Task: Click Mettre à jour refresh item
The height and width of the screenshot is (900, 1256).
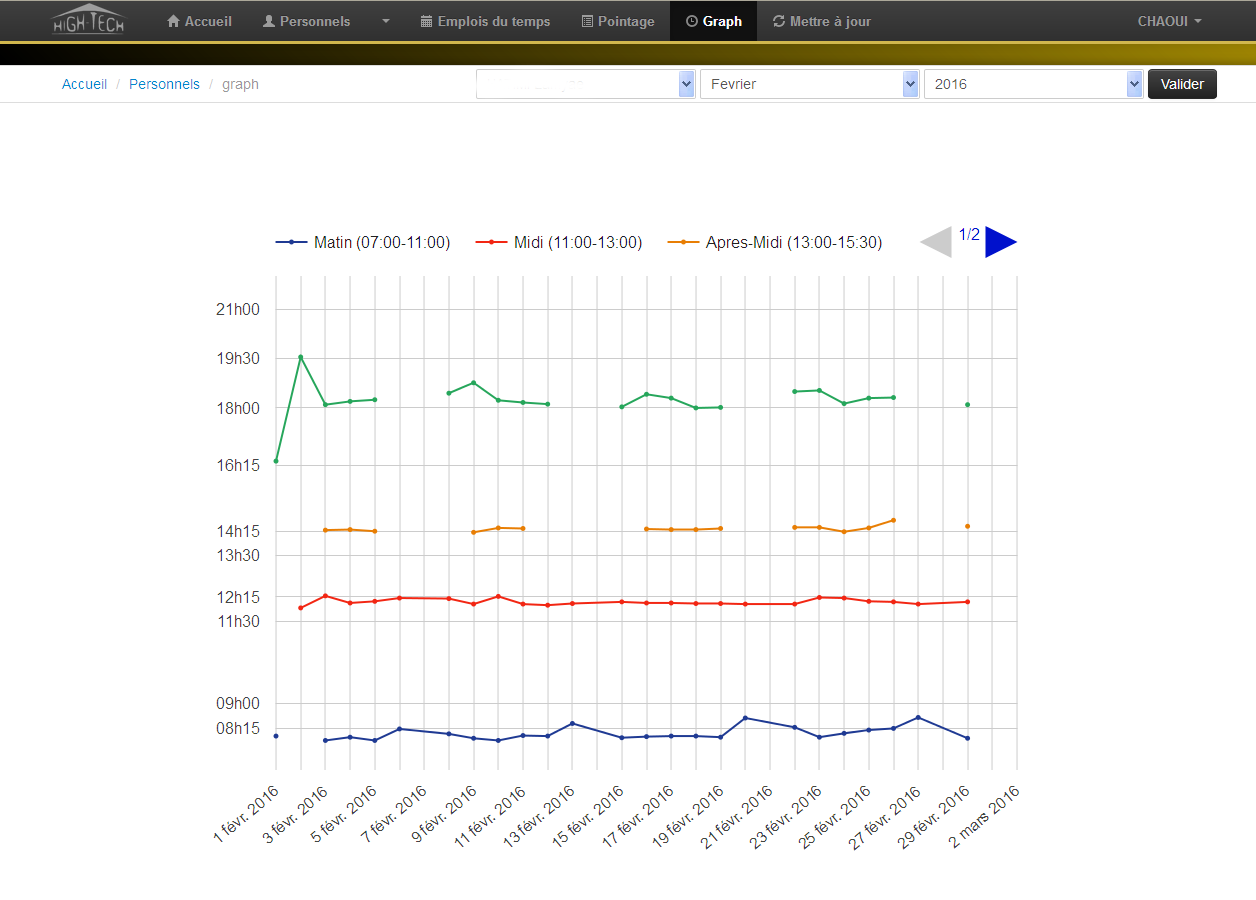Action: [821, 21]
